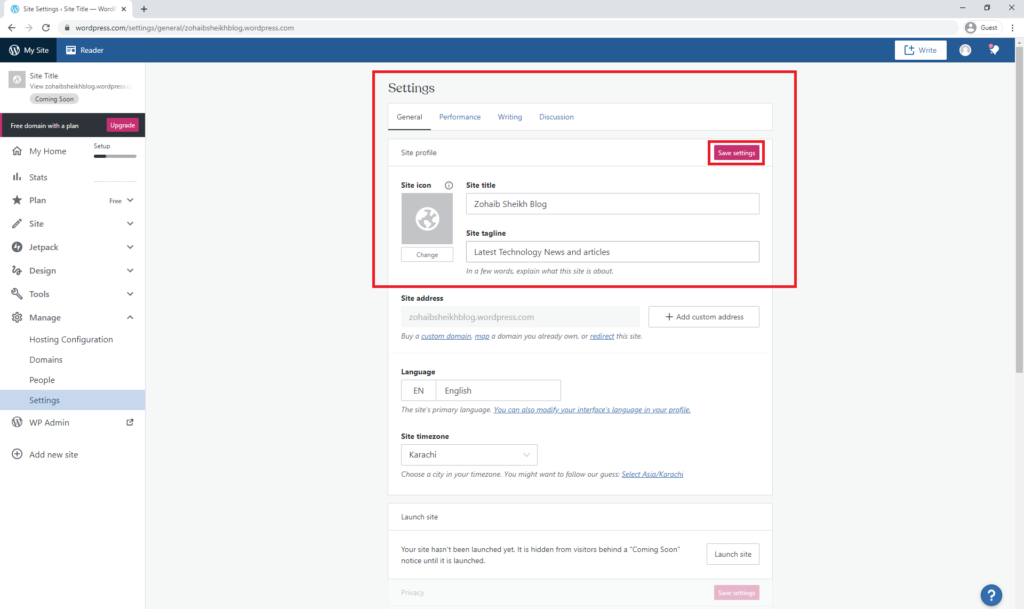
Task: Click the Site tagline input field
Action: [x=613, y=252]
